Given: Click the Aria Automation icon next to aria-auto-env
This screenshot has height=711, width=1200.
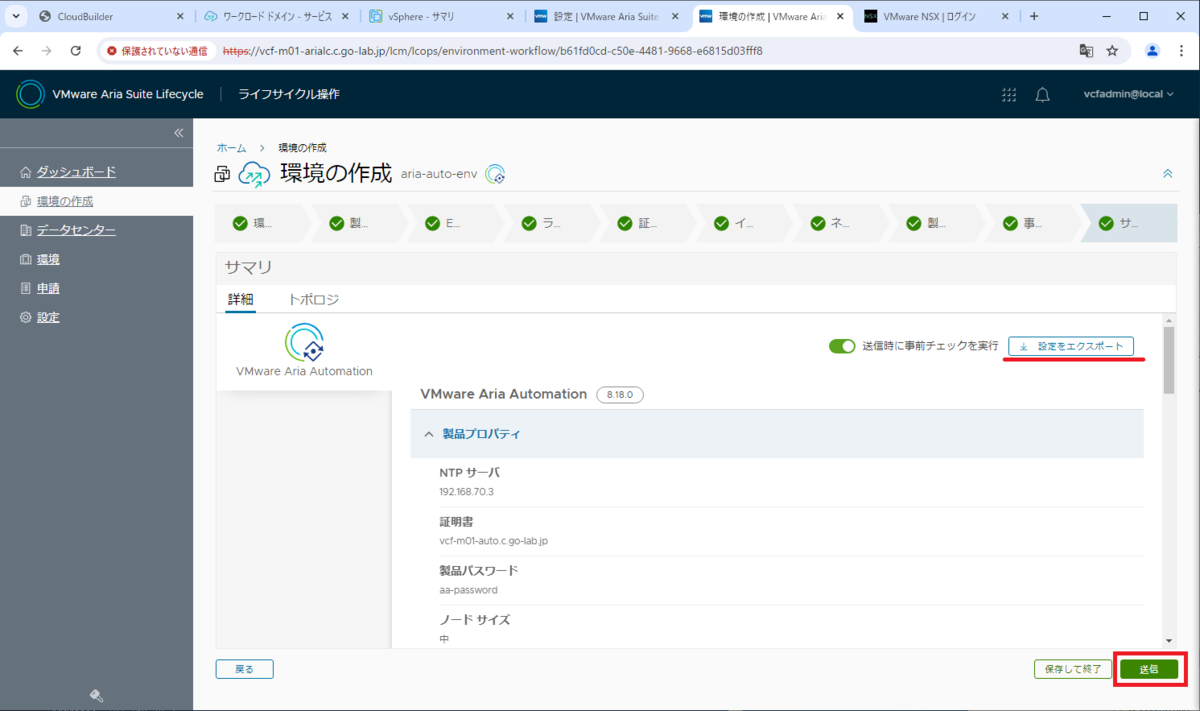Looking at the screenshot, I should (x=495, y=175).
